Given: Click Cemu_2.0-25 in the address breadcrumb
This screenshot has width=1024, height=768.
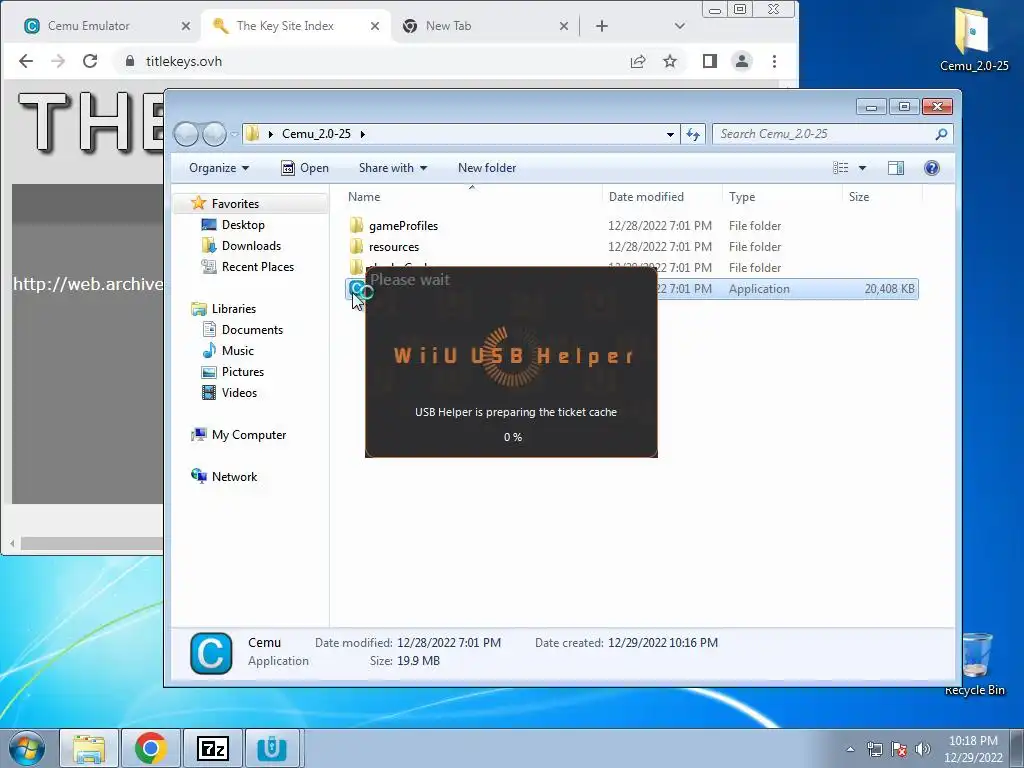Looking at the screenshot, I should (316, 134).
